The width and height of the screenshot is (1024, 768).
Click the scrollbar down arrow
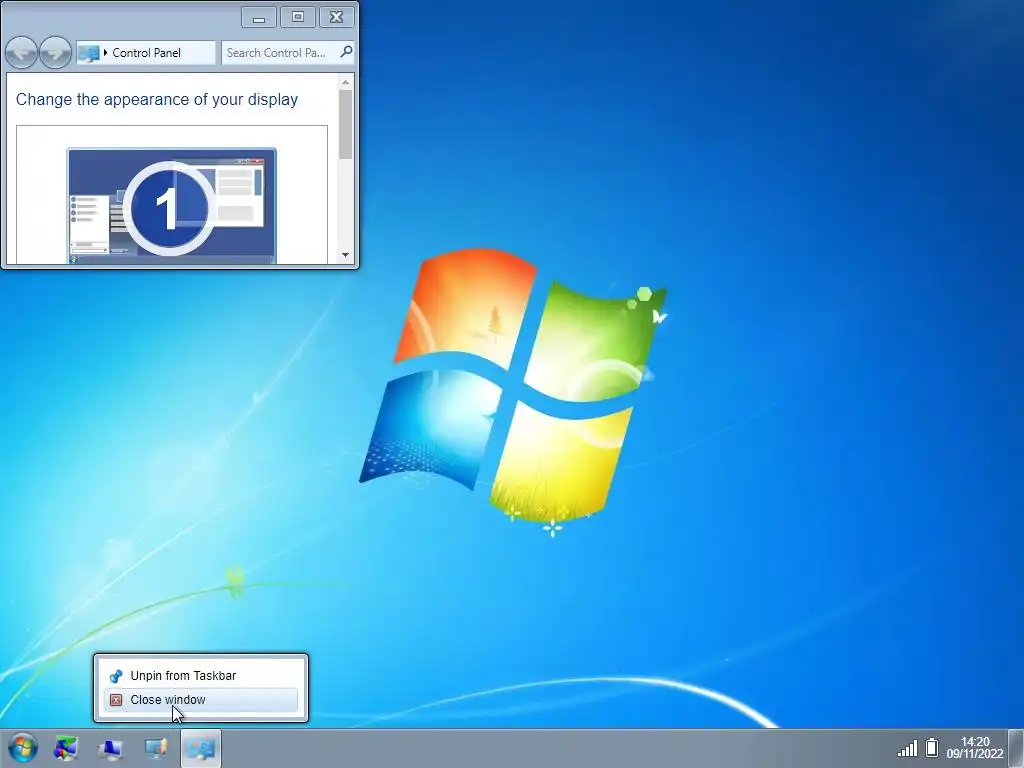[345, 255]
